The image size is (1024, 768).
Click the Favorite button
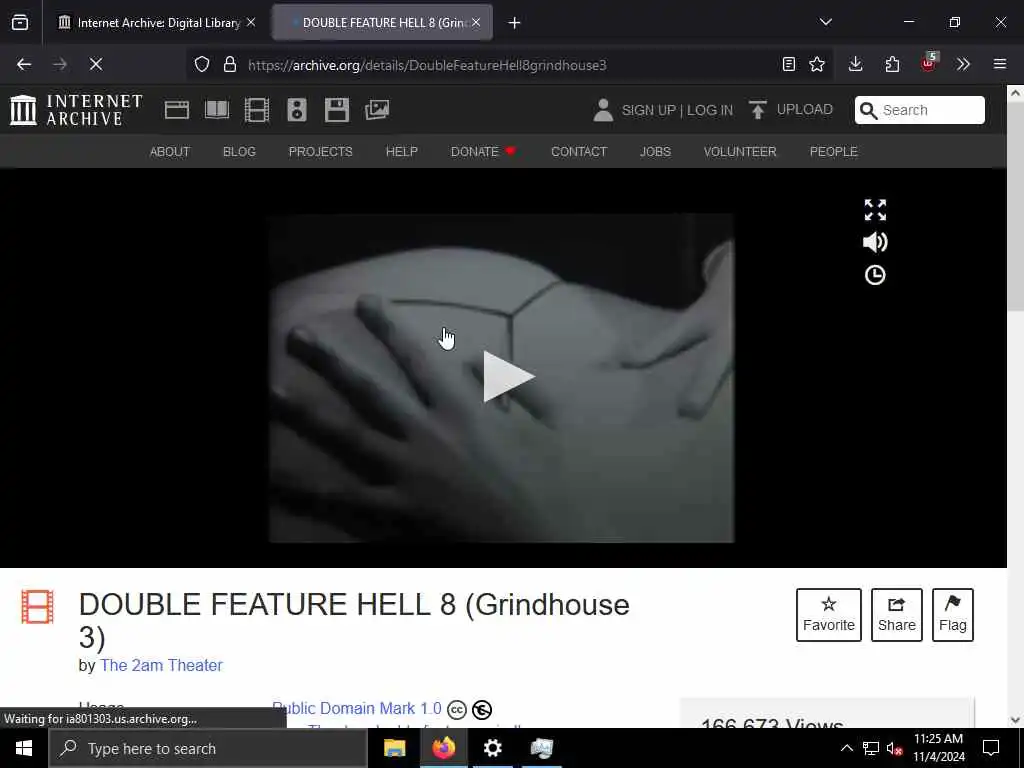click(829, 615)
